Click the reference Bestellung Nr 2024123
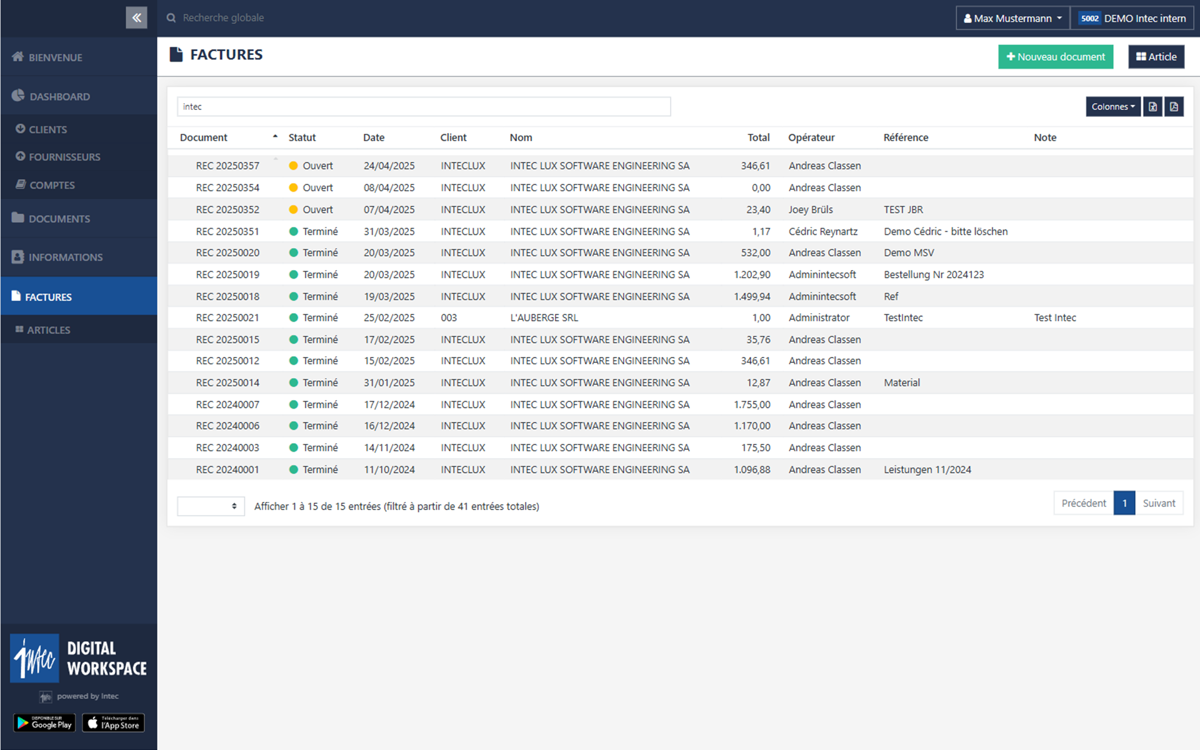This screenshot has height=750, width=1200. point(935,275)
